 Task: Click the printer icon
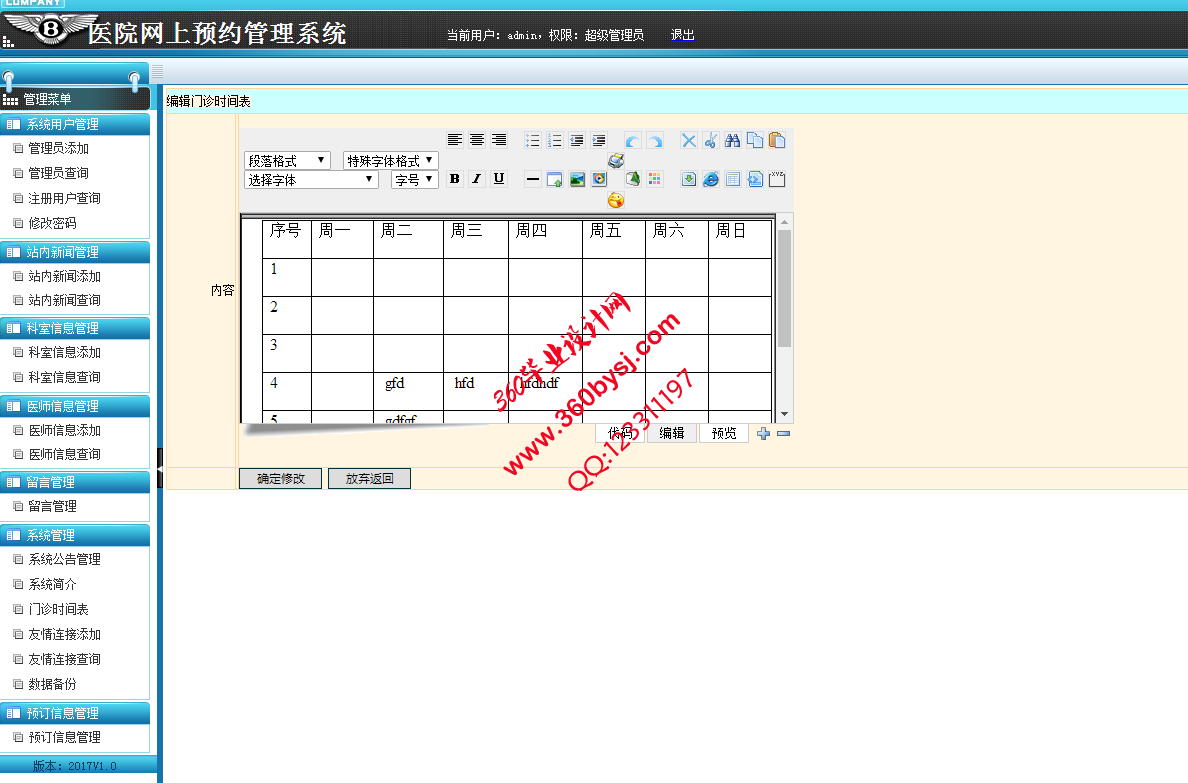pyautogui.click(x=616, y=160)
